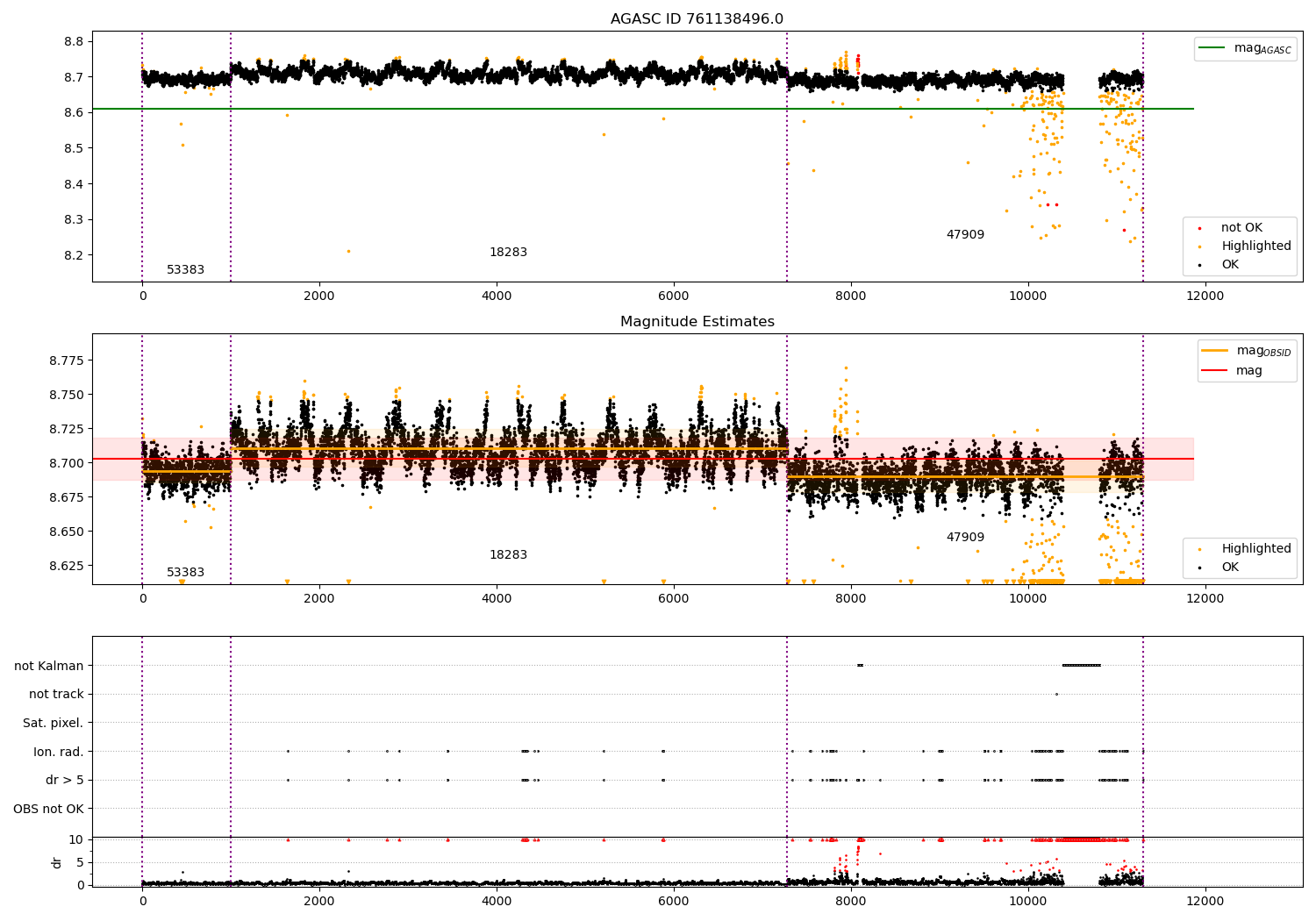Click the "53383" annotation in the top plot
This screenshot has height=921, width=1316.
click(185, 270)
